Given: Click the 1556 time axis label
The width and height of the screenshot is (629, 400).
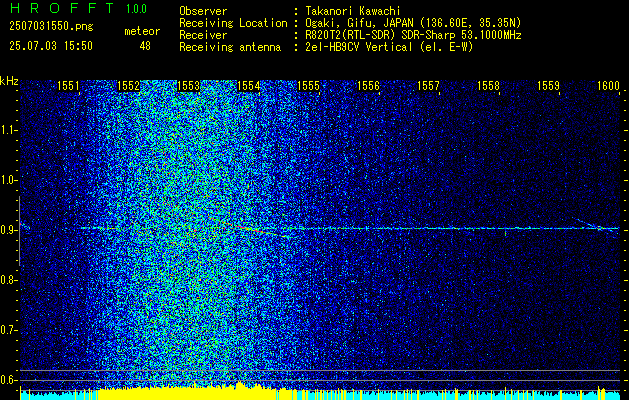Looking at the screenshot, I should (x=368, y=86).
